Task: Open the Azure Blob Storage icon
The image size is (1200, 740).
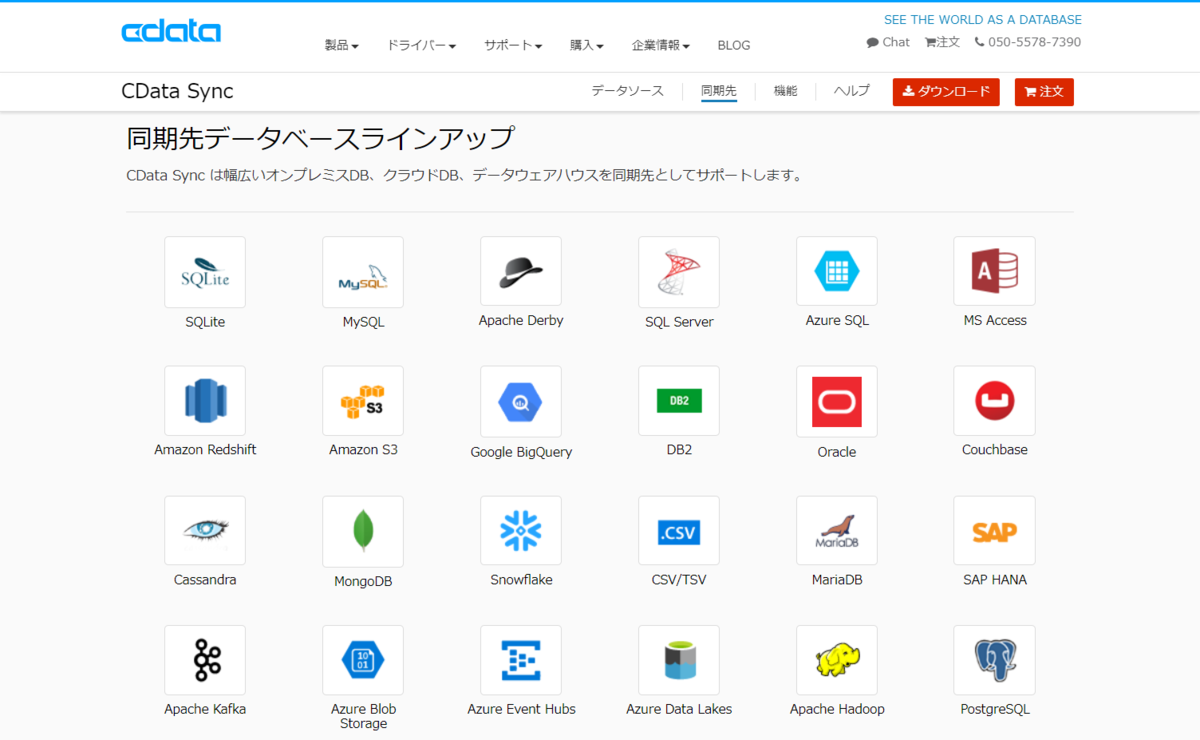Action: (363, 660)
